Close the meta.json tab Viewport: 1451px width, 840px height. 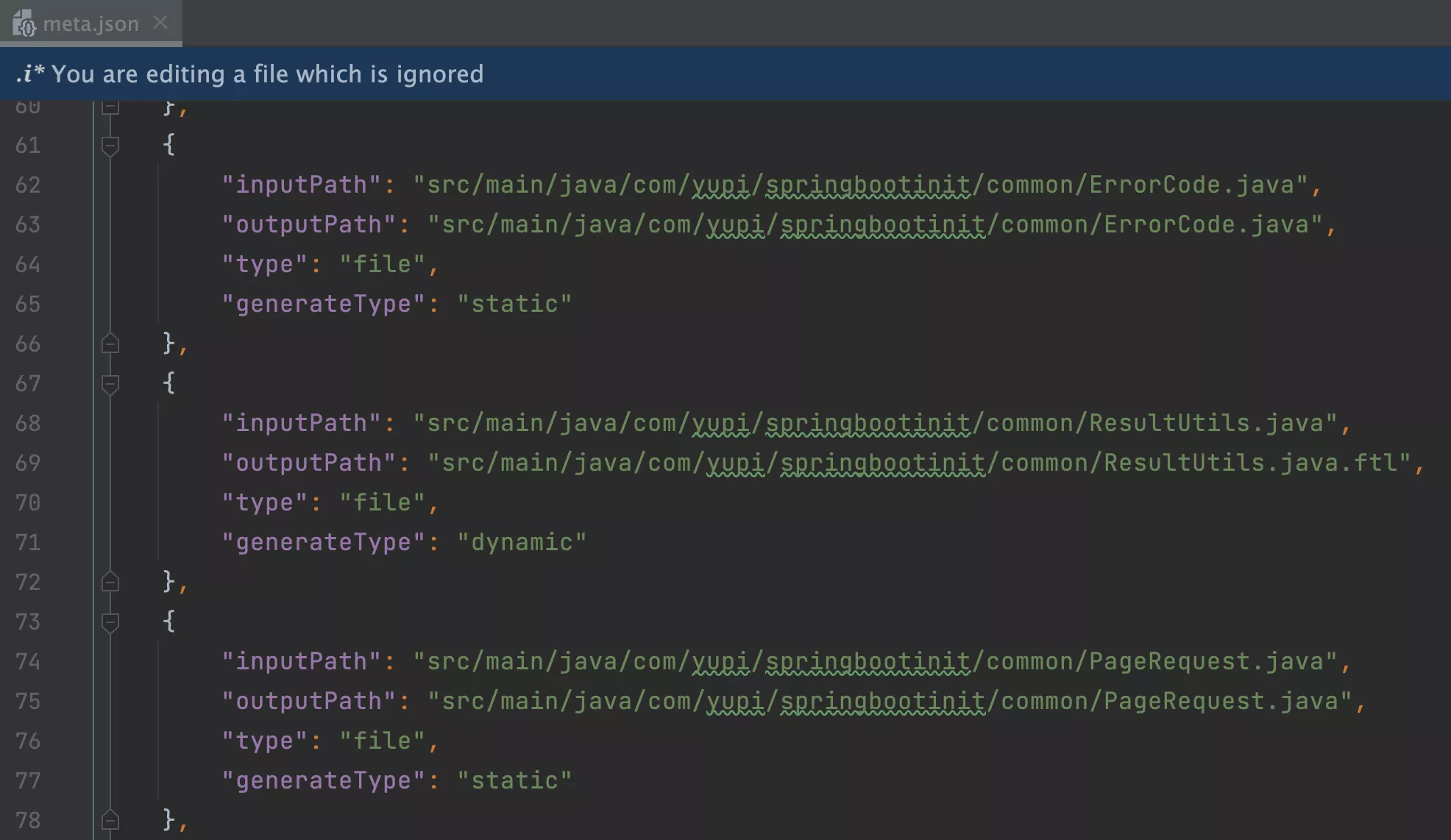tap(160, 23)
